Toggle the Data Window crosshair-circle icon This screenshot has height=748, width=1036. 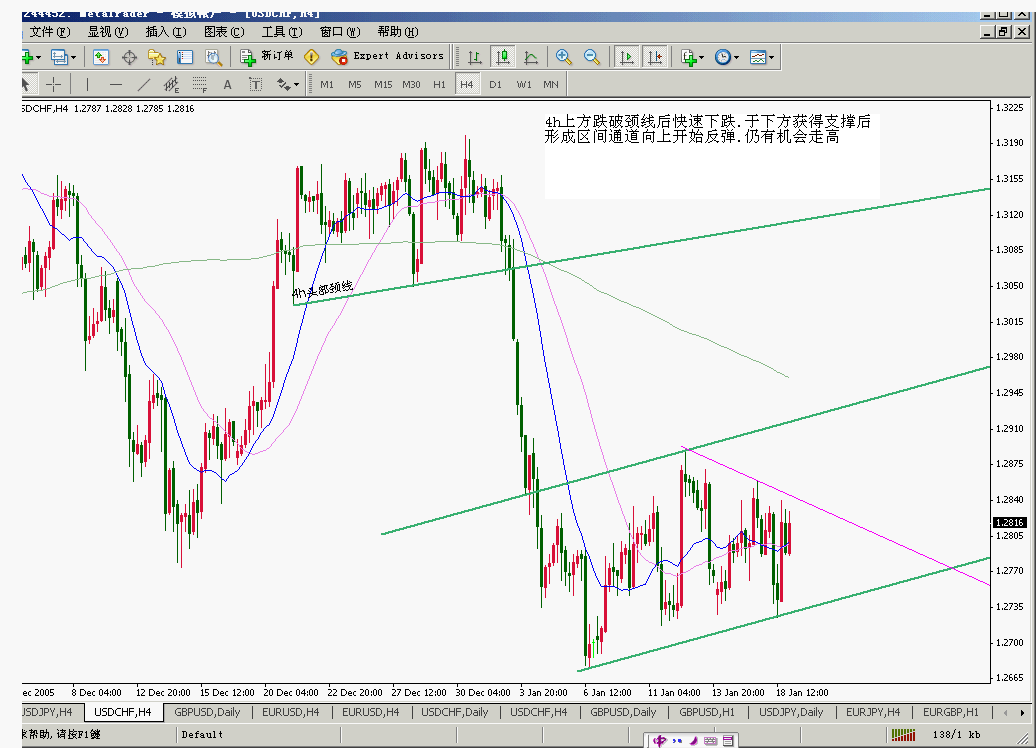pyautogui.click(x=129, y=57)
